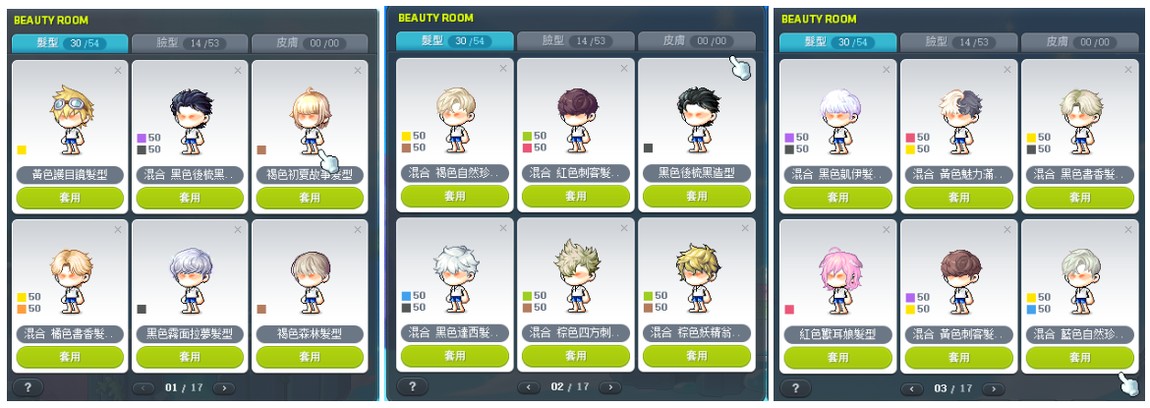The height and width of the screenshot is (408, 1150).
Task: Go to previous page from page 02/17
Action: 528,387
